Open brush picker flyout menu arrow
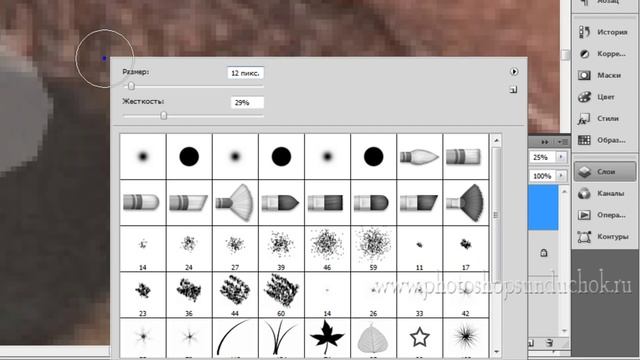The image size is (640, 360). (514, 71)
